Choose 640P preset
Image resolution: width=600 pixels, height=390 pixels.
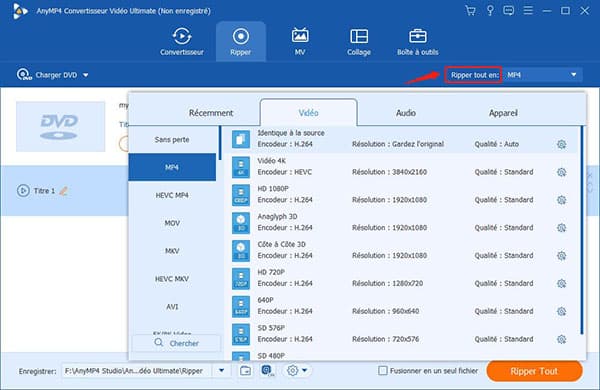[x=400, y=307]
